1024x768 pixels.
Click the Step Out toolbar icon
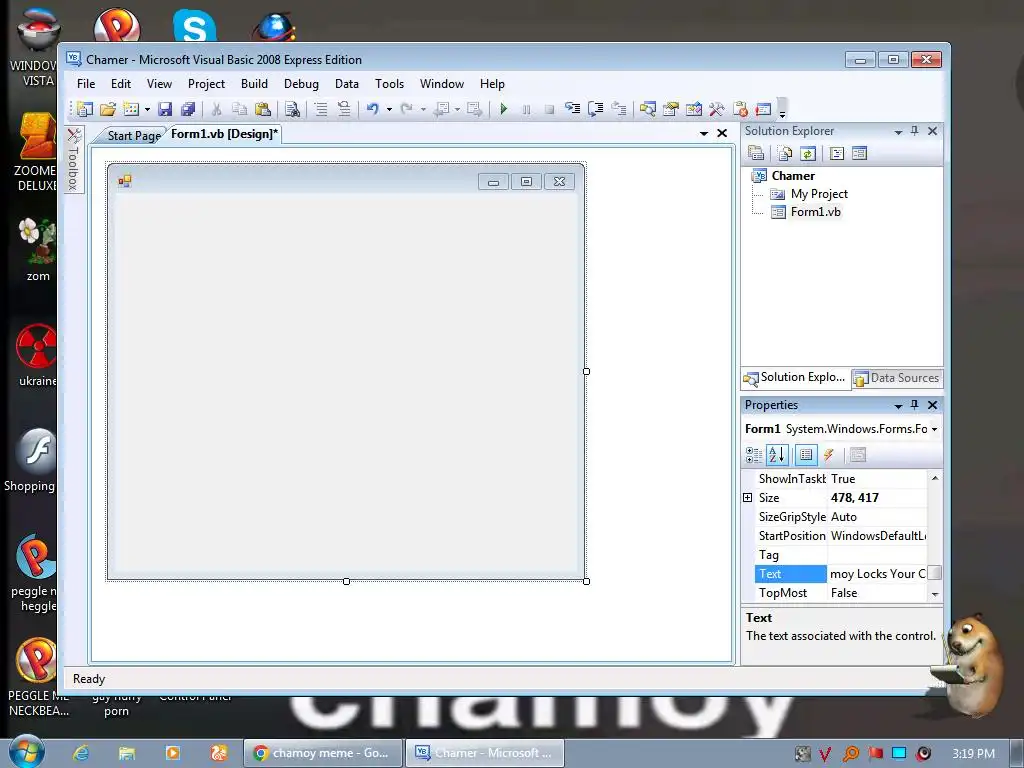point(618,109)
